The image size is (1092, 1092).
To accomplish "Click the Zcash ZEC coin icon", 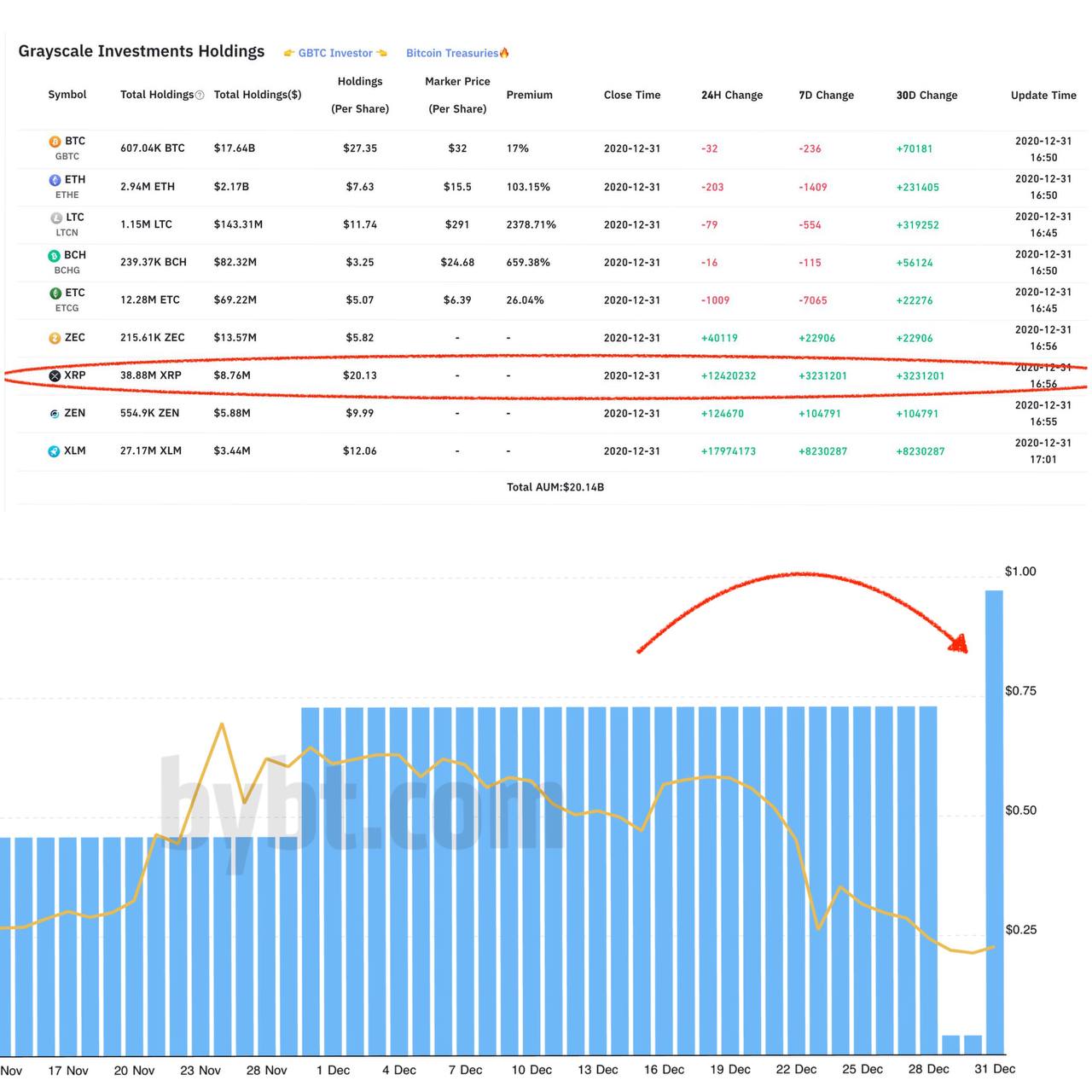I will pos(55,338).
